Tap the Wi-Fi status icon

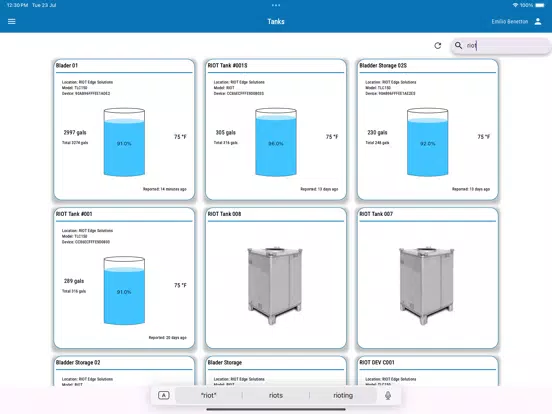click(x=515, y=5)
